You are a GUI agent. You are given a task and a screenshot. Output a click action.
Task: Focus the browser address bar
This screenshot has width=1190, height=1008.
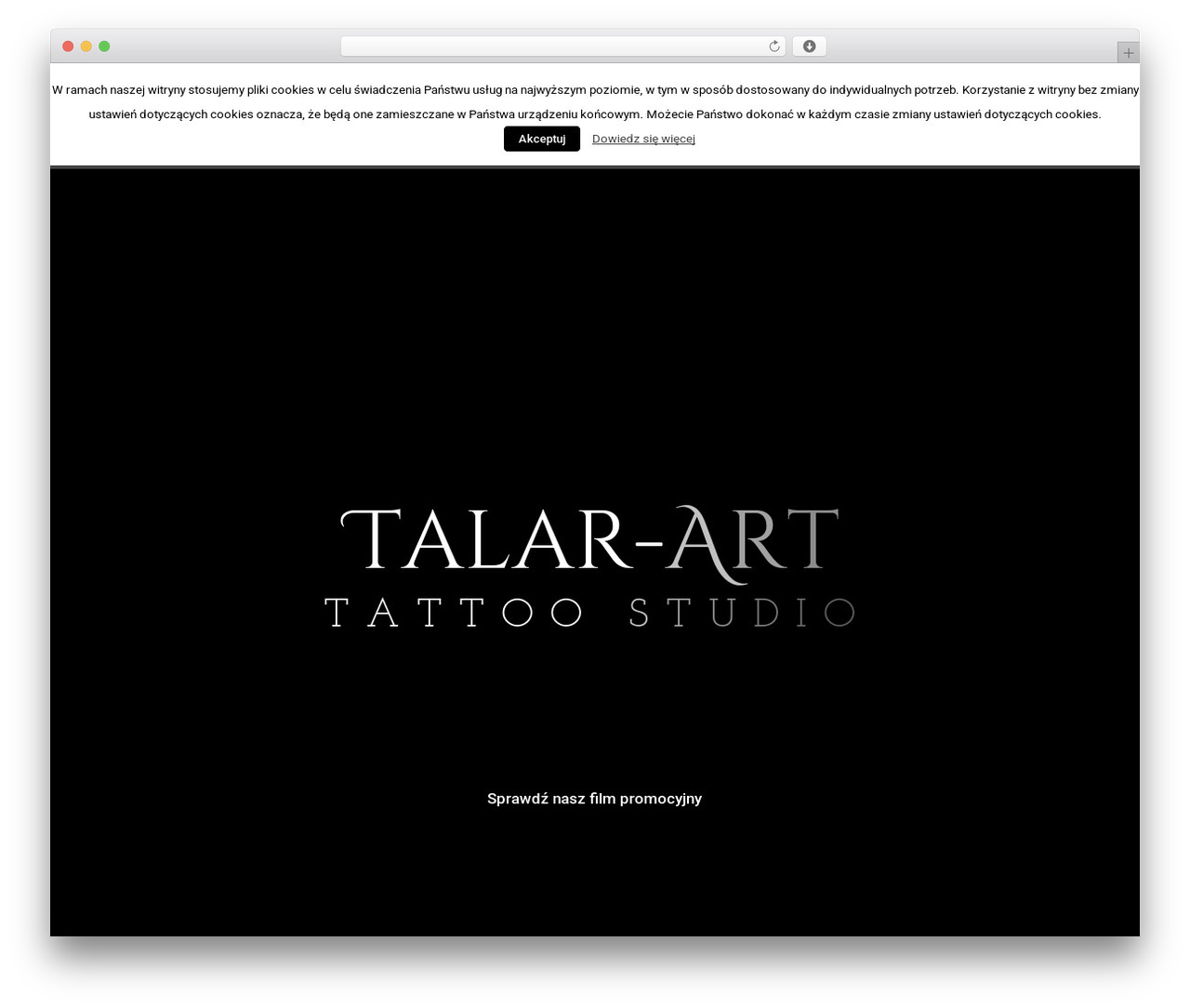563,46
